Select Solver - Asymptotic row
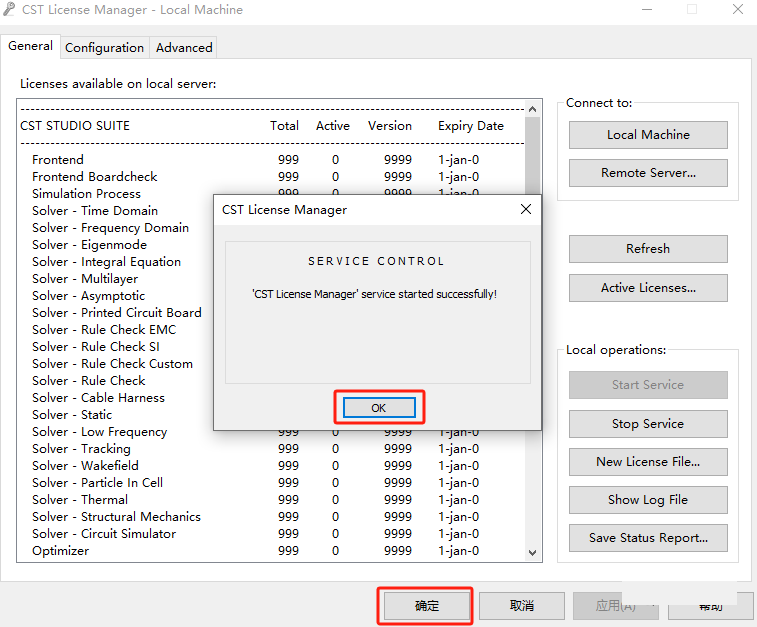Image resolution: width=757 pixels, height=627 pixels. (116, 296)
